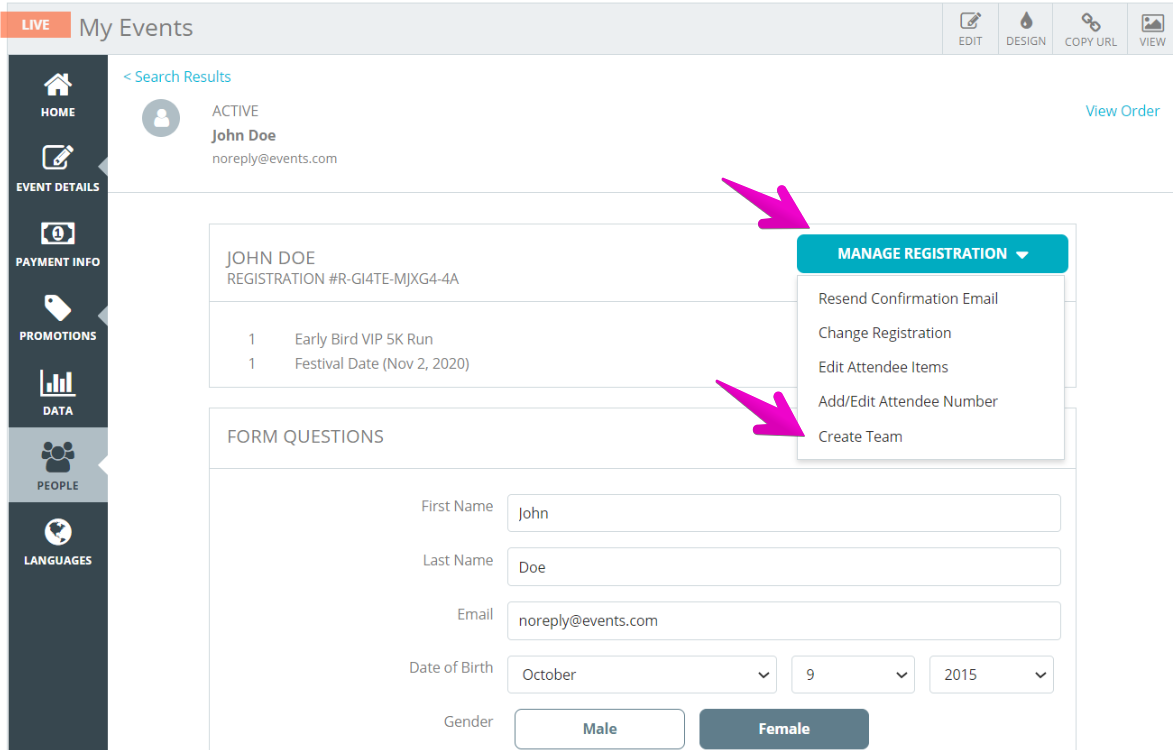Viewport: 1173px width, 750px height.
Task: Open Promotions in sidebar
Action: tap(58, 318)
